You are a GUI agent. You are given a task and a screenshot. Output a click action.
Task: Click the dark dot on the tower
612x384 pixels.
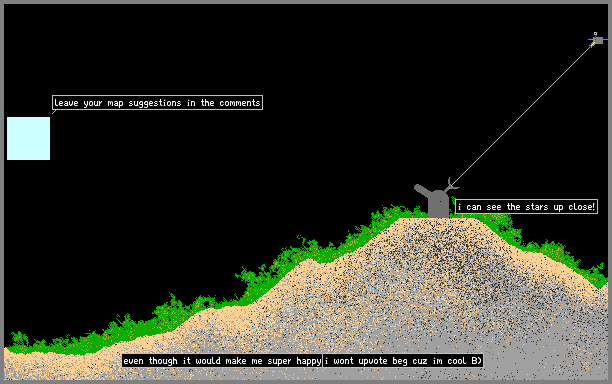pos(440,201)
